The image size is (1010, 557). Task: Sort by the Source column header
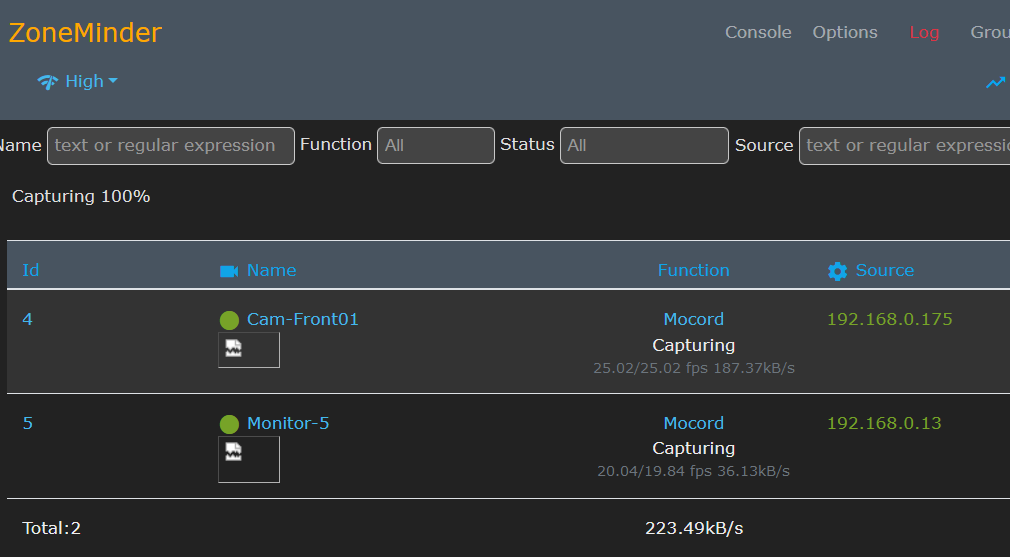pos(884,270)
